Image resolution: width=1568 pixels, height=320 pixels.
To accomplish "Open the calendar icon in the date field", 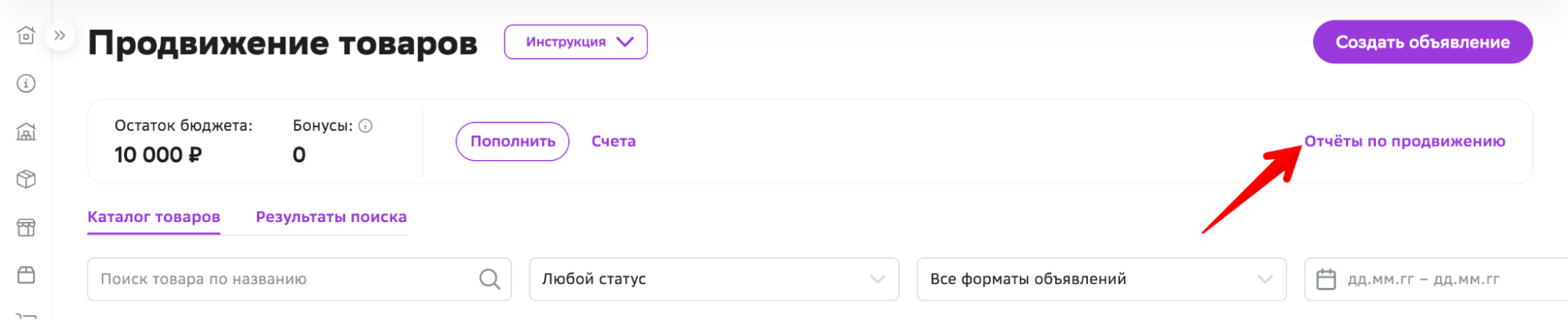I will tap(1326, 279).
